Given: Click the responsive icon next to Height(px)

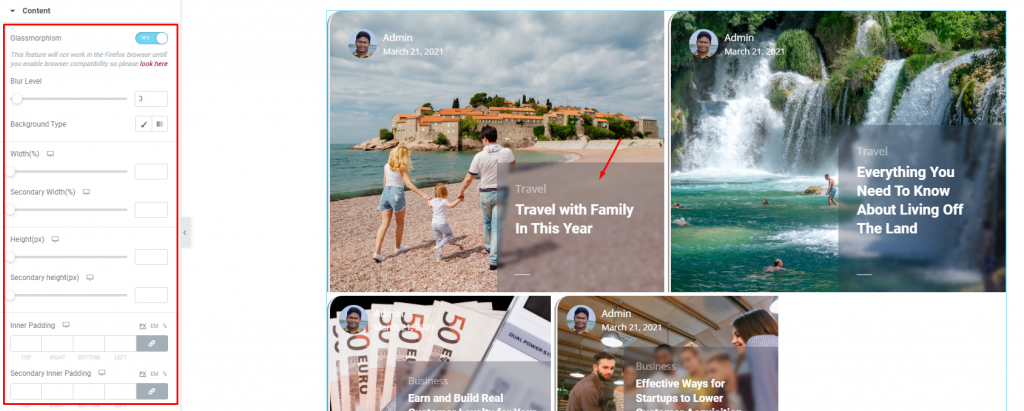Looking at the screenshot, I should point(56,239).
